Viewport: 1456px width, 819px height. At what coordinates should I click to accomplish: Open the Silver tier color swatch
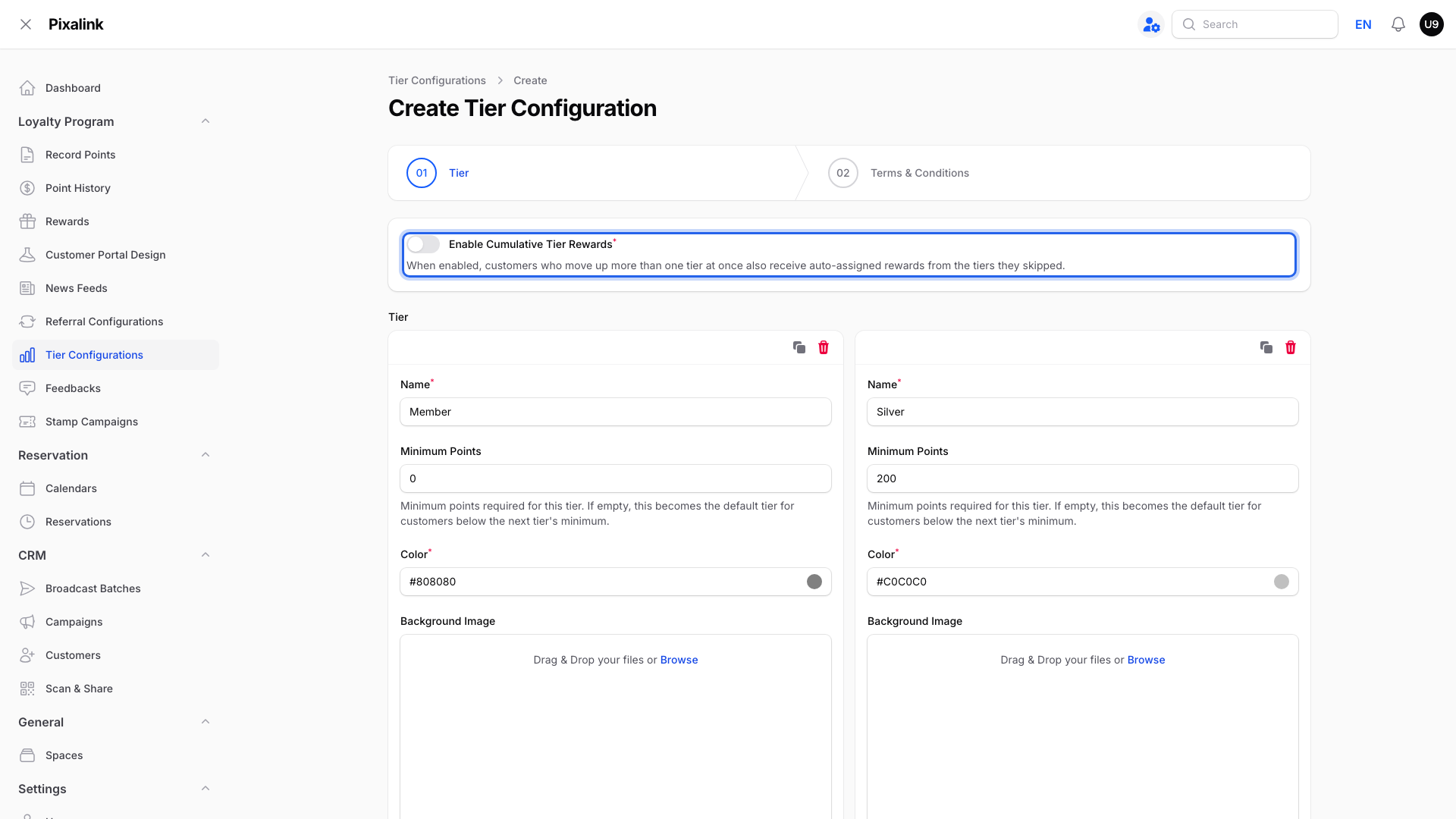pyautogui.click(x=1282, y=582)
